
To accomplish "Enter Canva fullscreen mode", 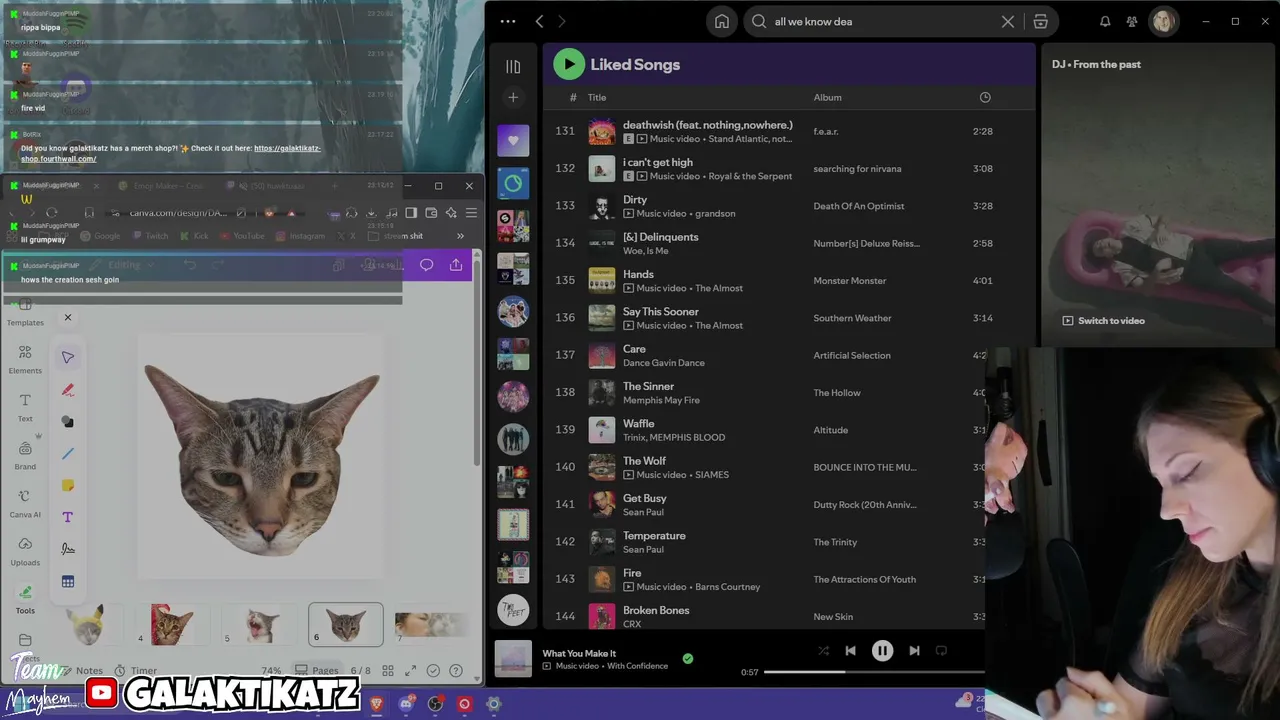I will (410, 671).
